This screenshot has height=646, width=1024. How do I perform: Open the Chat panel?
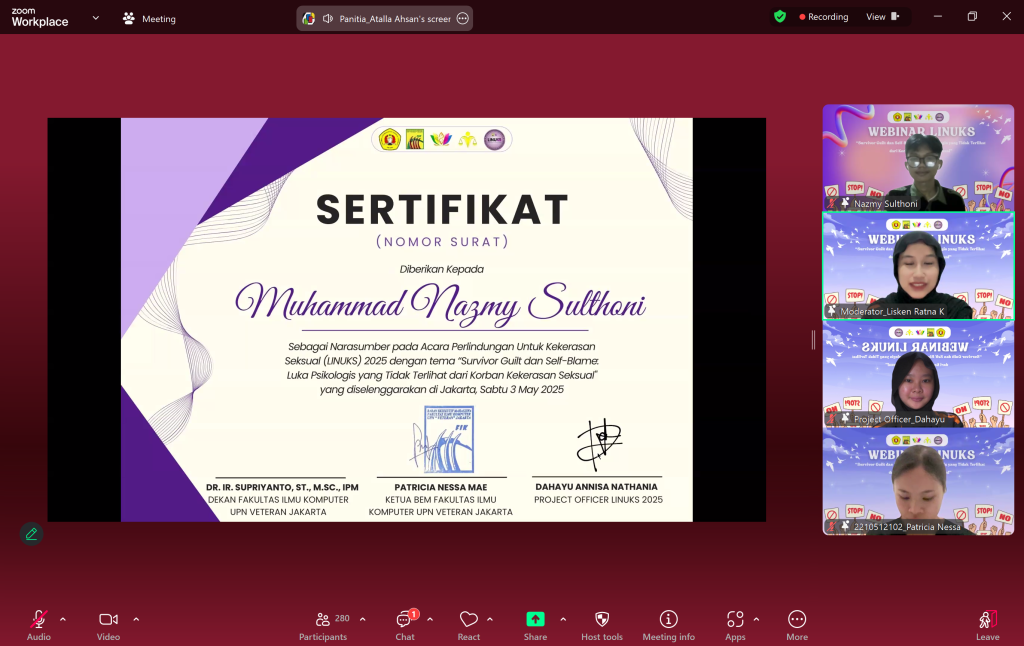(405, 625)
